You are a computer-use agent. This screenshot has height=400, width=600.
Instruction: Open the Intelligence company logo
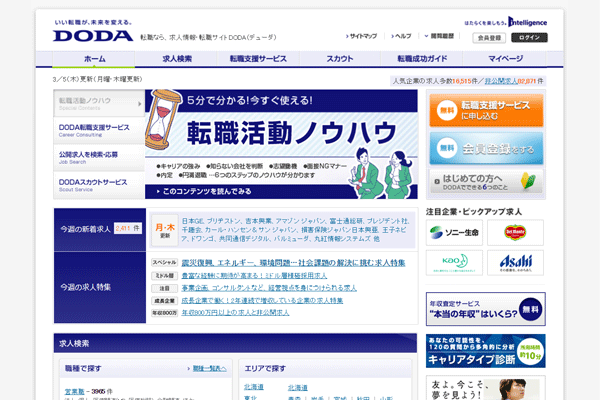[527, 22]
